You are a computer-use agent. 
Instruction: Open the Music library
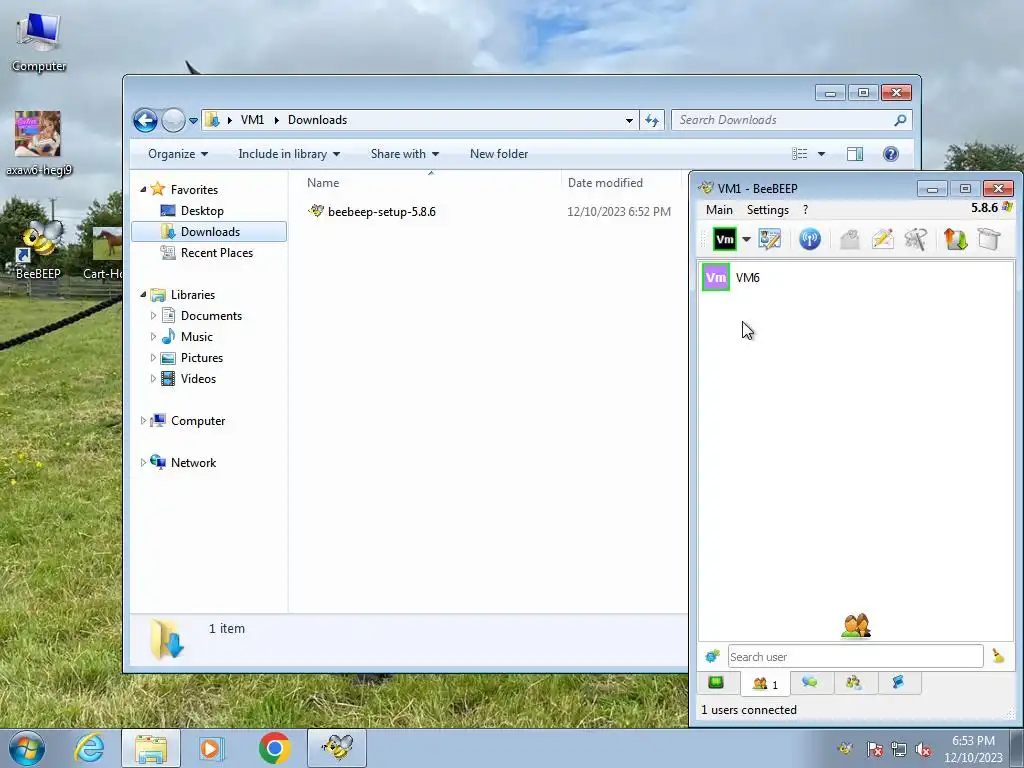(x=197, y=337)
